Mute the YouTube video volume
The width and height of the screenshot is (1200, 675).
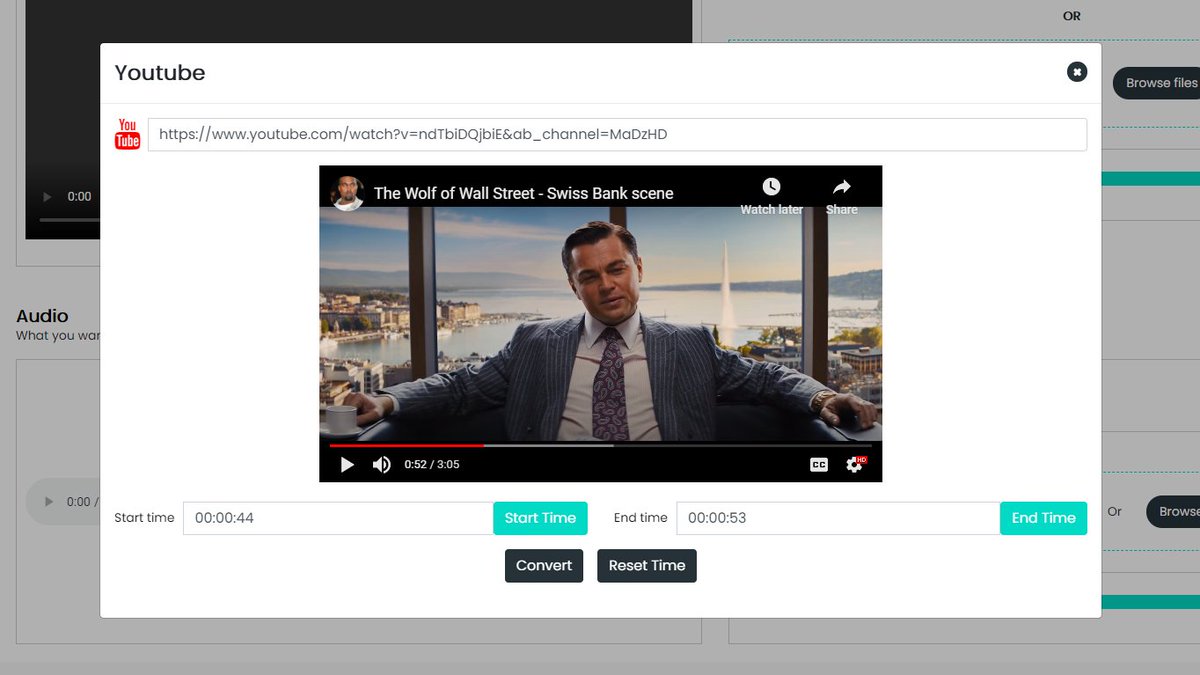(x=381, y=464)
